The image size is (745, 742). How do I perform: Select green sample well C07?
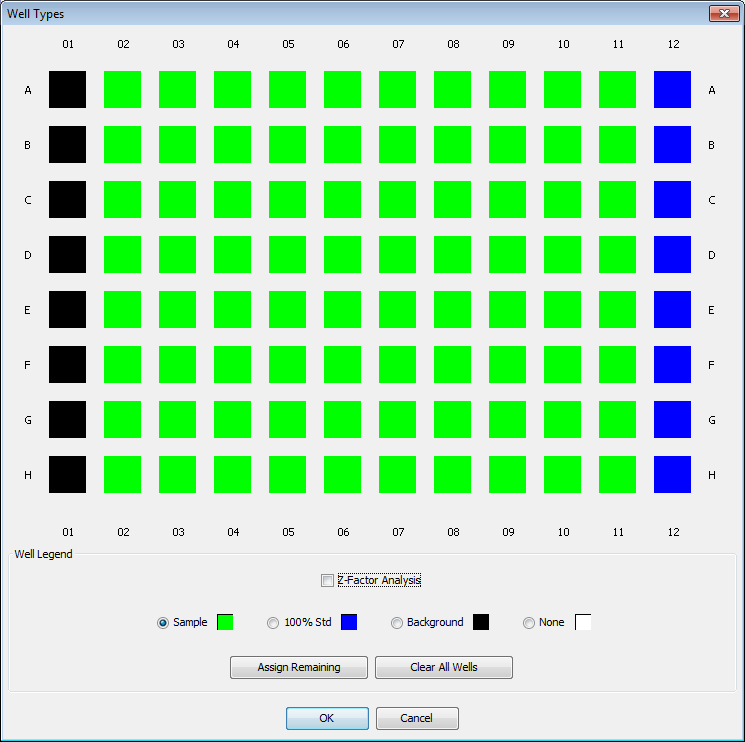coord(398,200)
